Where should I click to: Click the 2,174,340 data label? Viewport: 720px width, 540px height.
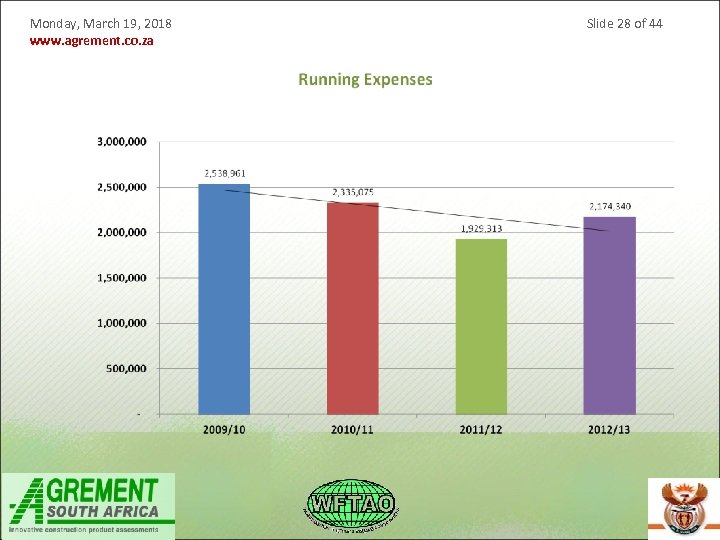pos(610,207)
